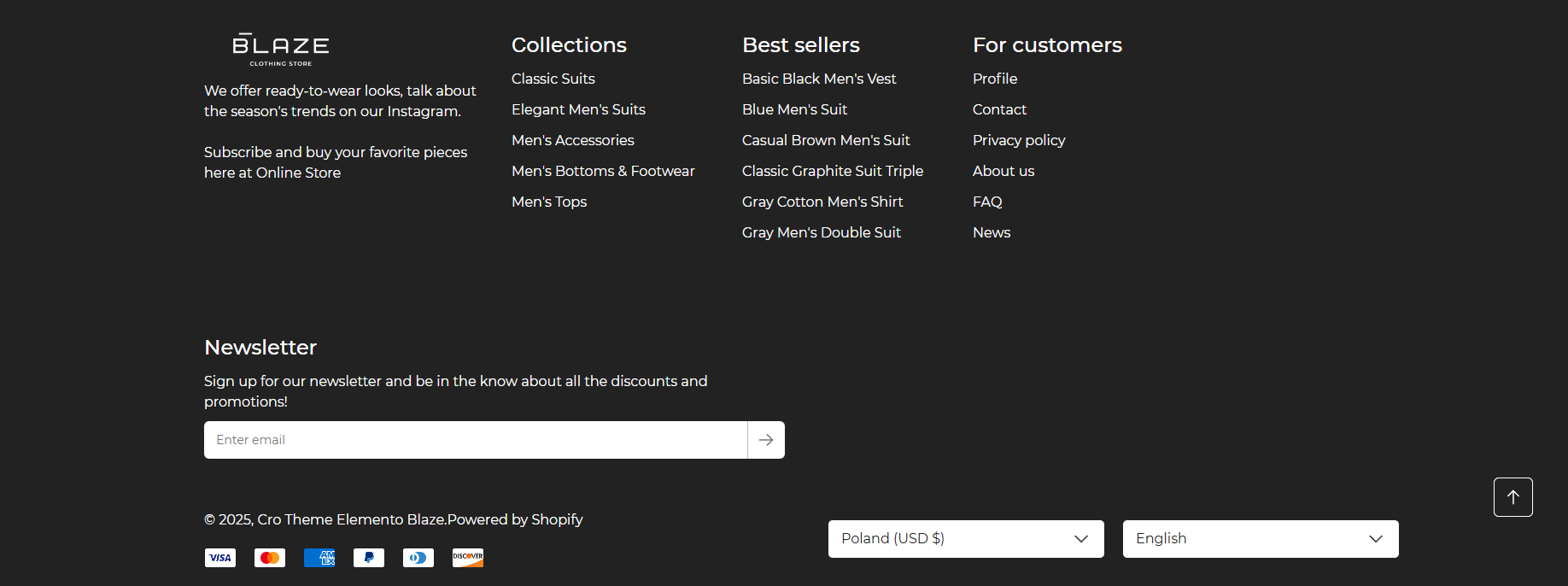This screenshot has width=1568, height=586.
Task: Click the Diners Club payment icon
Action: (x=418, y=558)
